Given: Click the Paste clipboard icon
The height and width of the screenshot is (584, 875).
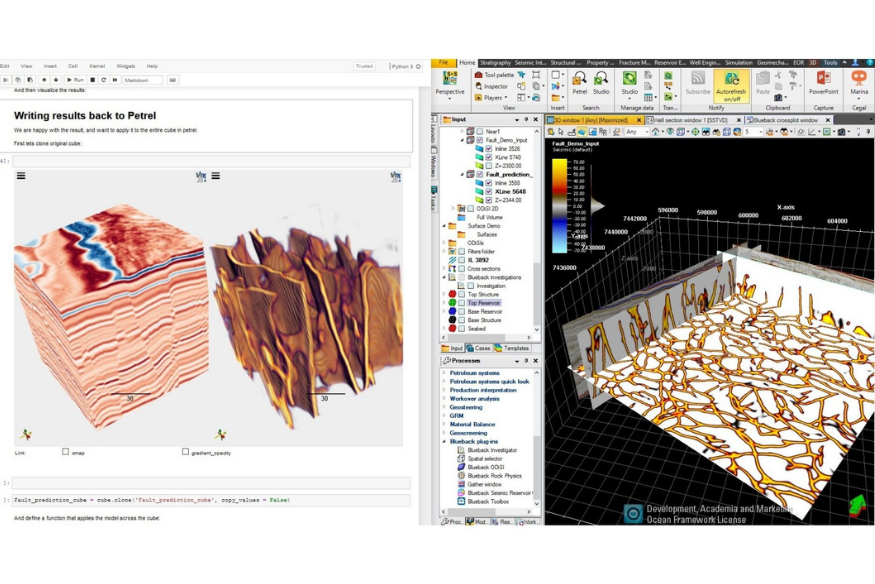Looking at the screenshot, I should (763, 83).
